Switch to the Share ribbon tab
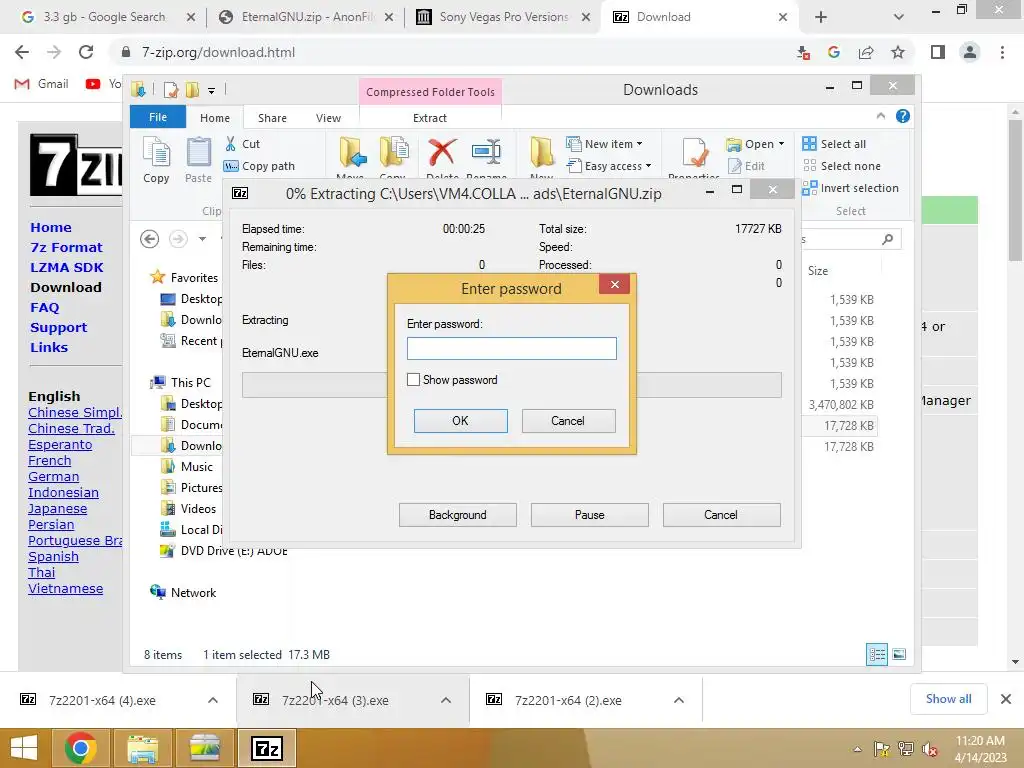Screen dimensions: 1024x768 coord(272,118)
